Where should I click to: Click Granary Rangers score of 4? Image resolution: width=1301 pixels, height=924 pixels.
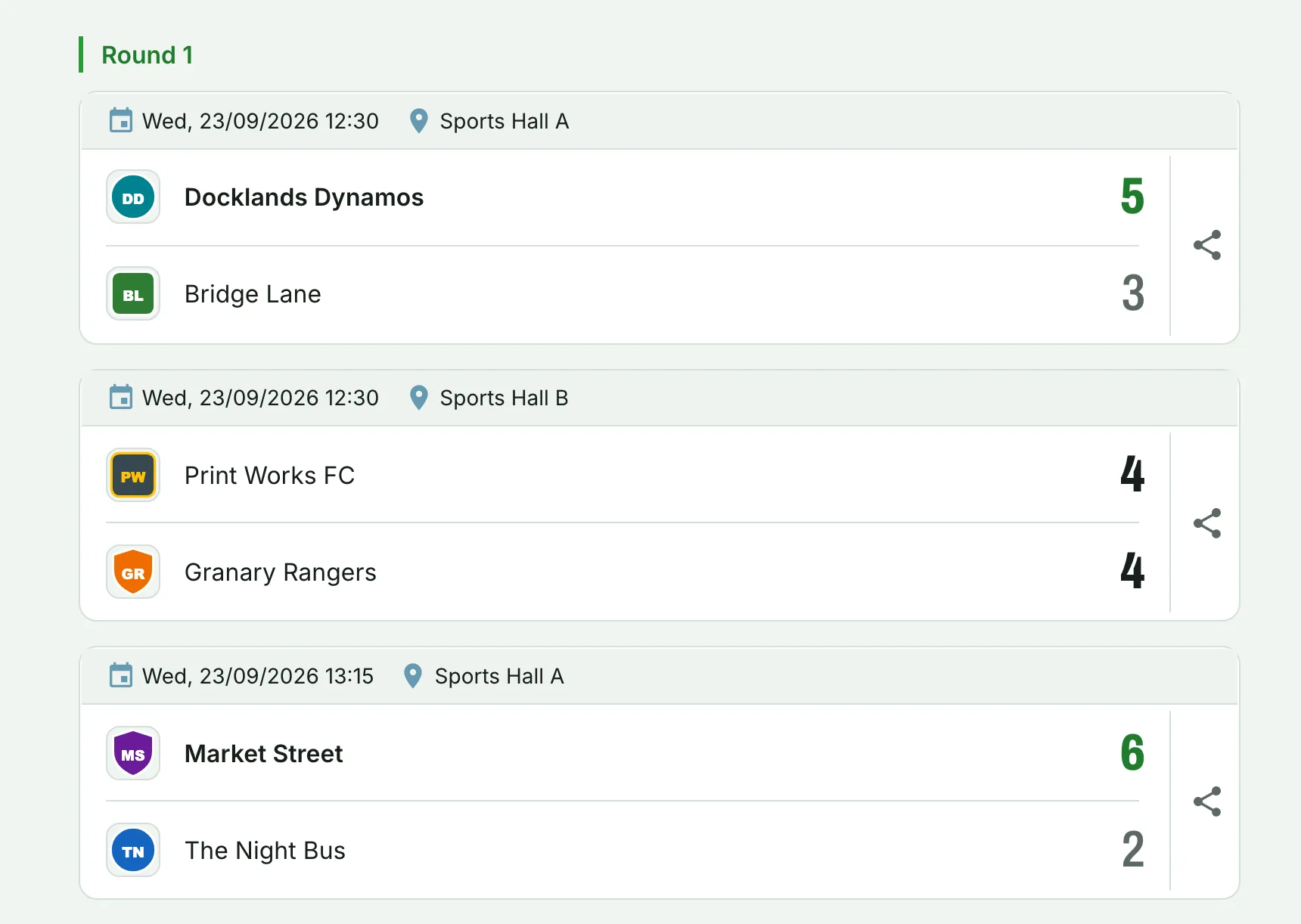pyautogui.click(x=1132, y=572)
